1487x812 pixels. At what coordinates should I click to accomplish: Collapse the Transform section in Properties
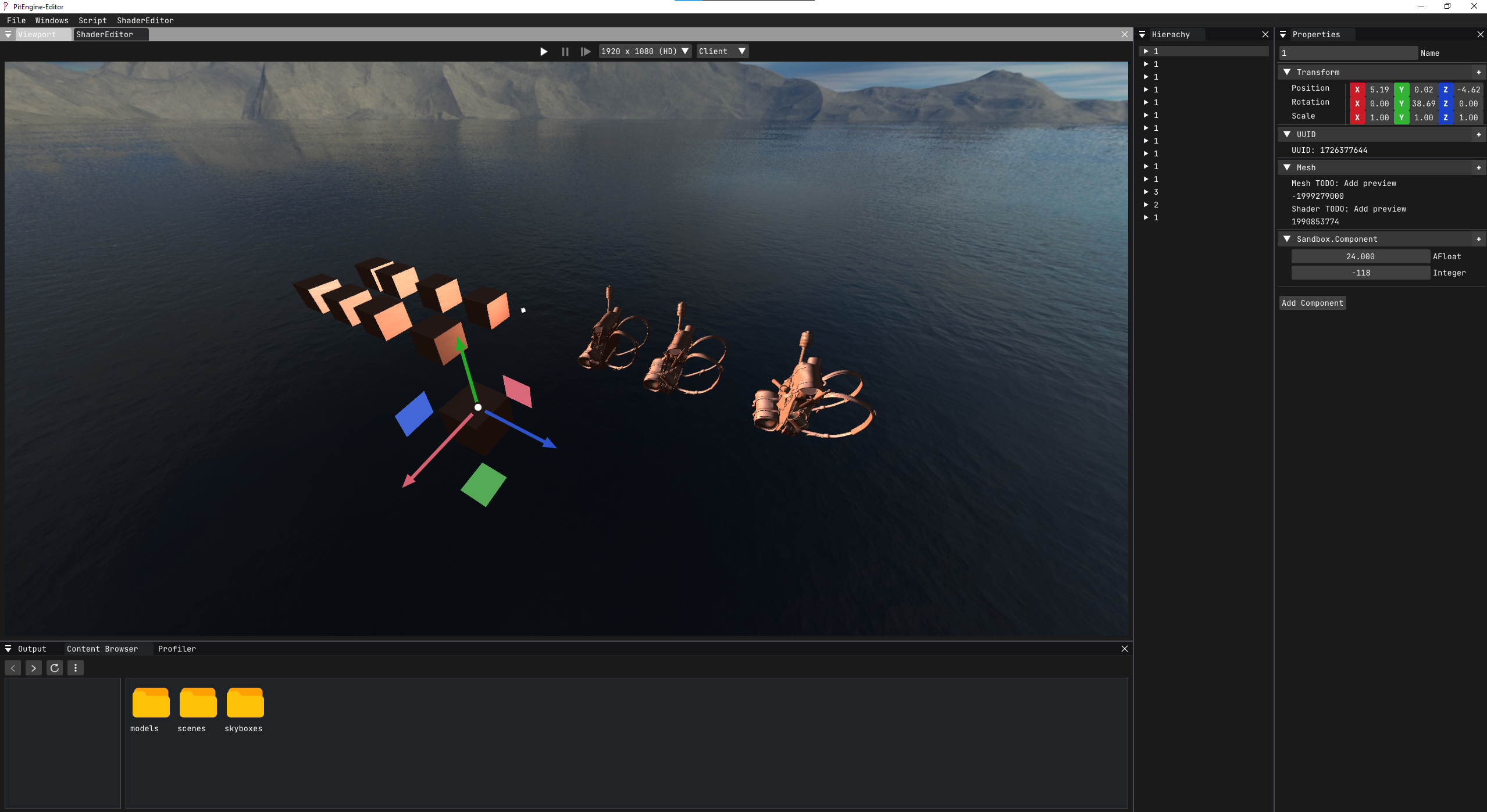(x=1288, y=71)
